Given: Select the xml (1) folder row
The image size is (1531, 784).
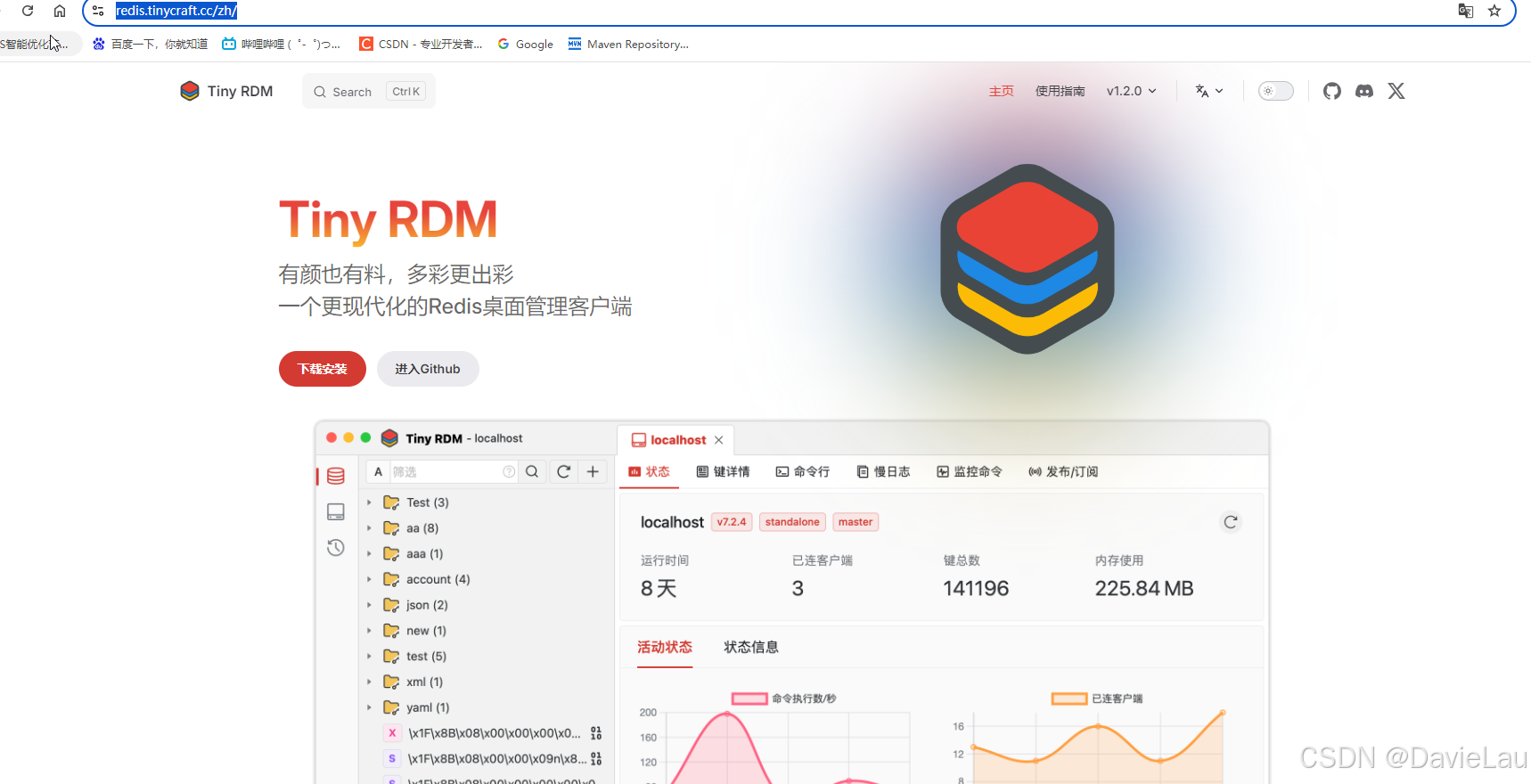Looking at the screenshot, I should pos(487,682).
